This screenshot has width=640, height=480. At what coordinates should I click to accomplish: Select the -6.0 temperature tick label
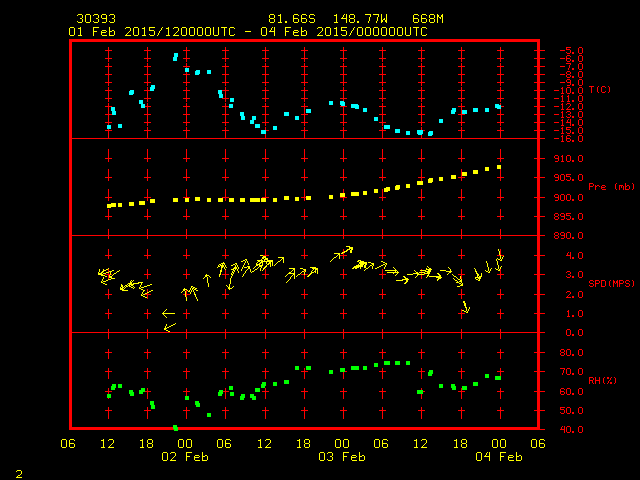tap(571, 59)
